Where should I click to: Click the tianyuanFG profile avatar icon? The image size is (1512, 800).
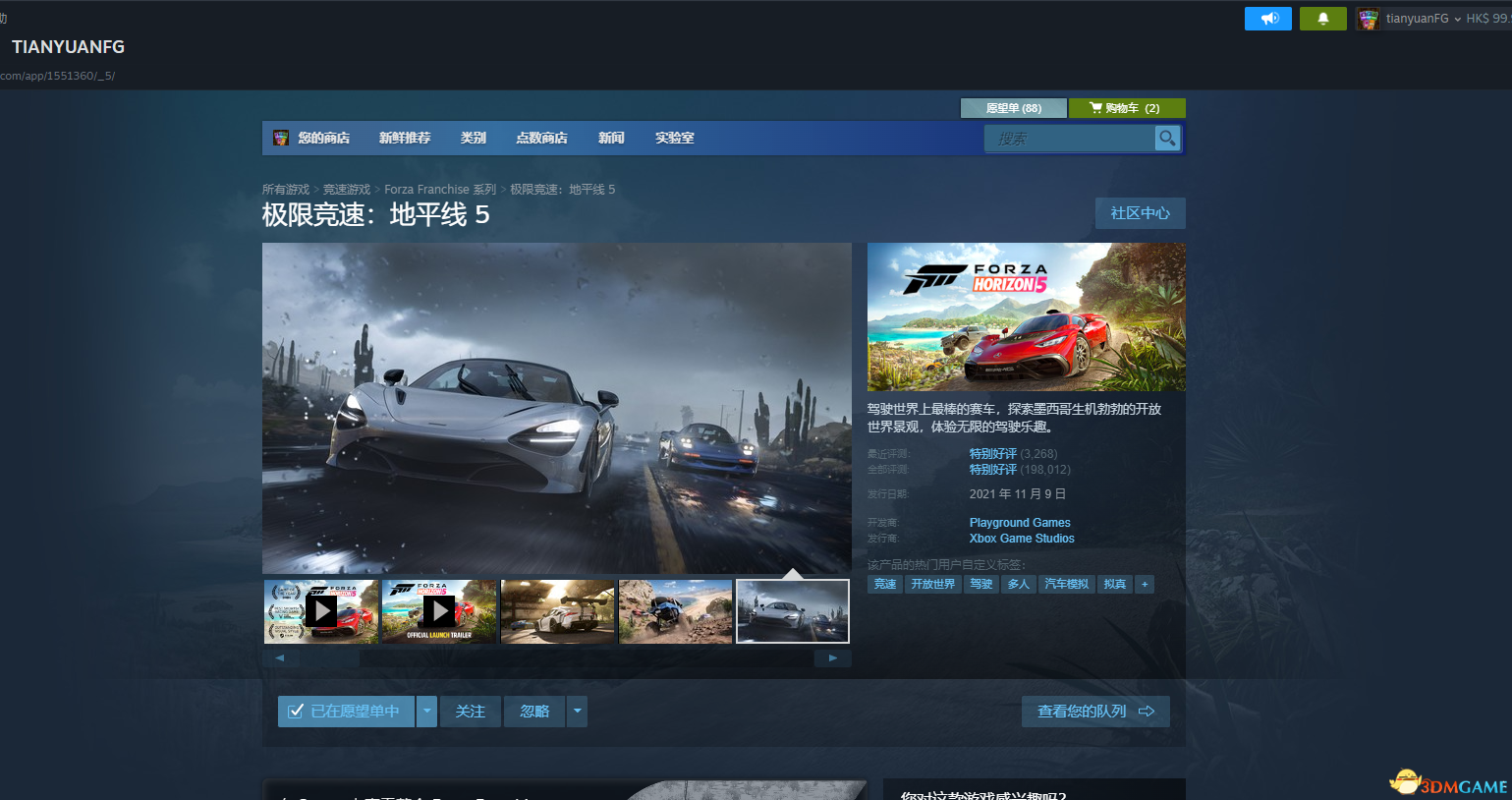[1368, 19]
